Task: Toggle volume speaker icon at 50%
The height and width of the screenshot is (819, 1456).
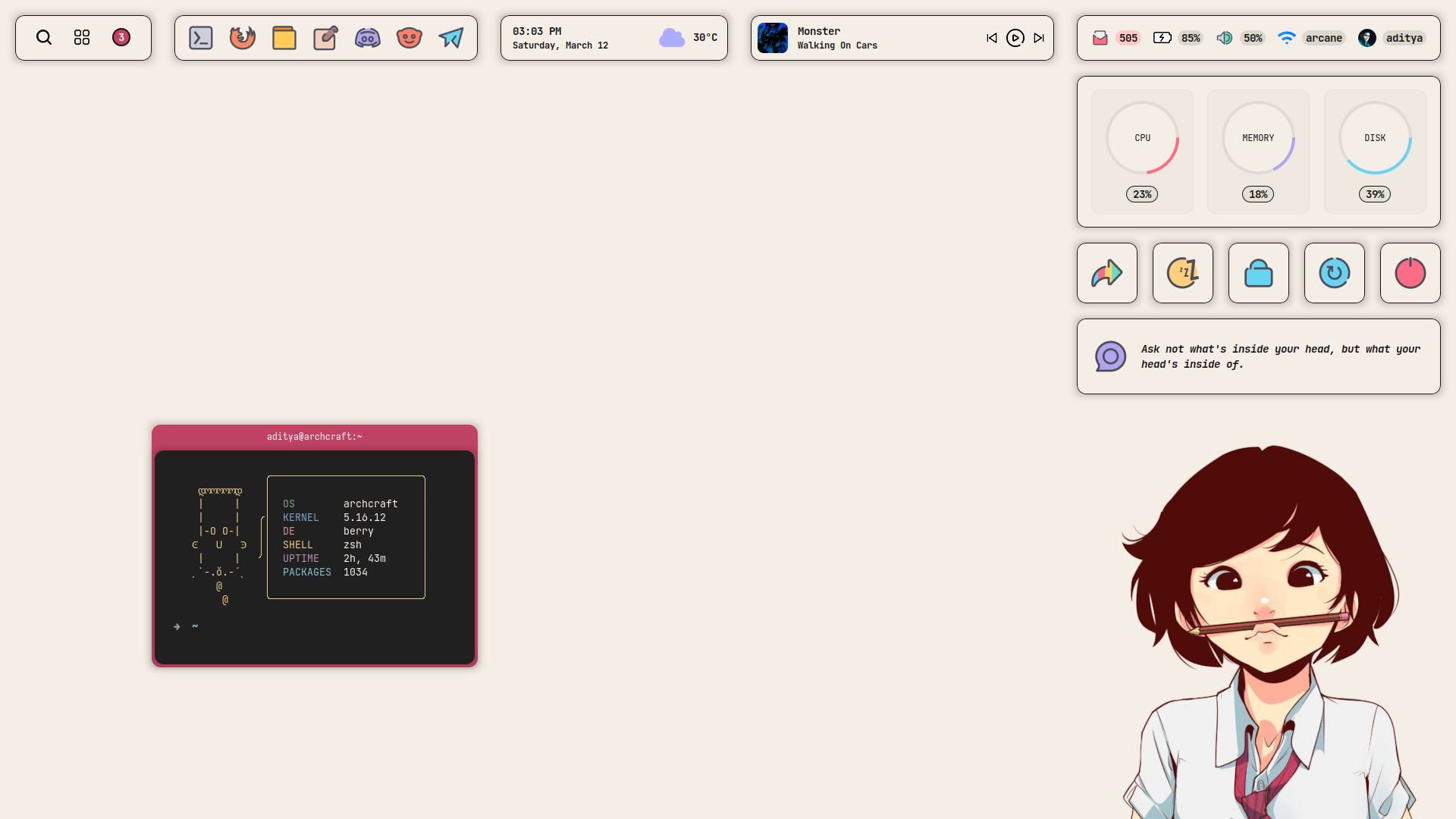Action: point(1224,38)
